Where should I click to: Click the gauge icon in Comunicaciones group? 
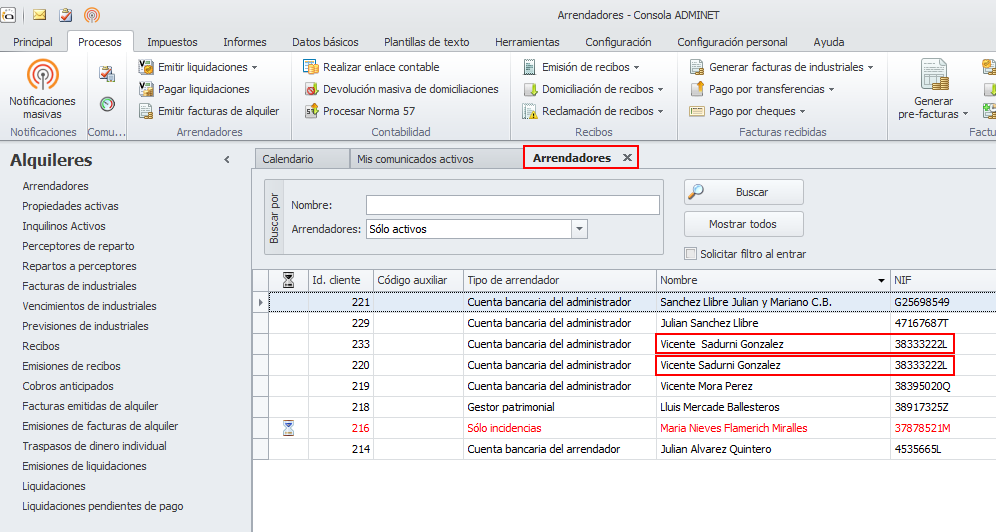pyautogui.click(x=107, y=104)
